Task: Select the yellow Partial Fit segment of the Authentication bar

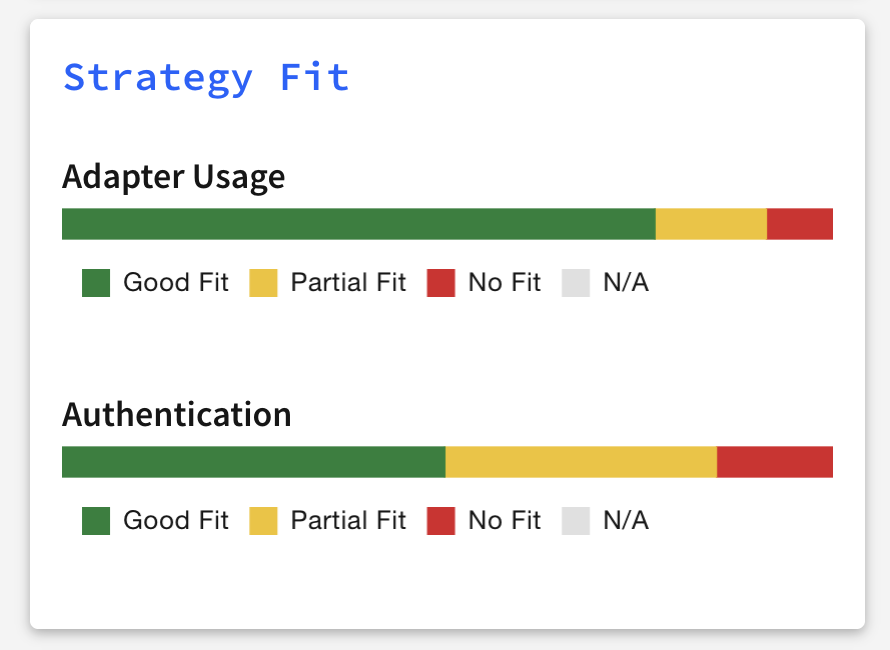Action: 581,462
